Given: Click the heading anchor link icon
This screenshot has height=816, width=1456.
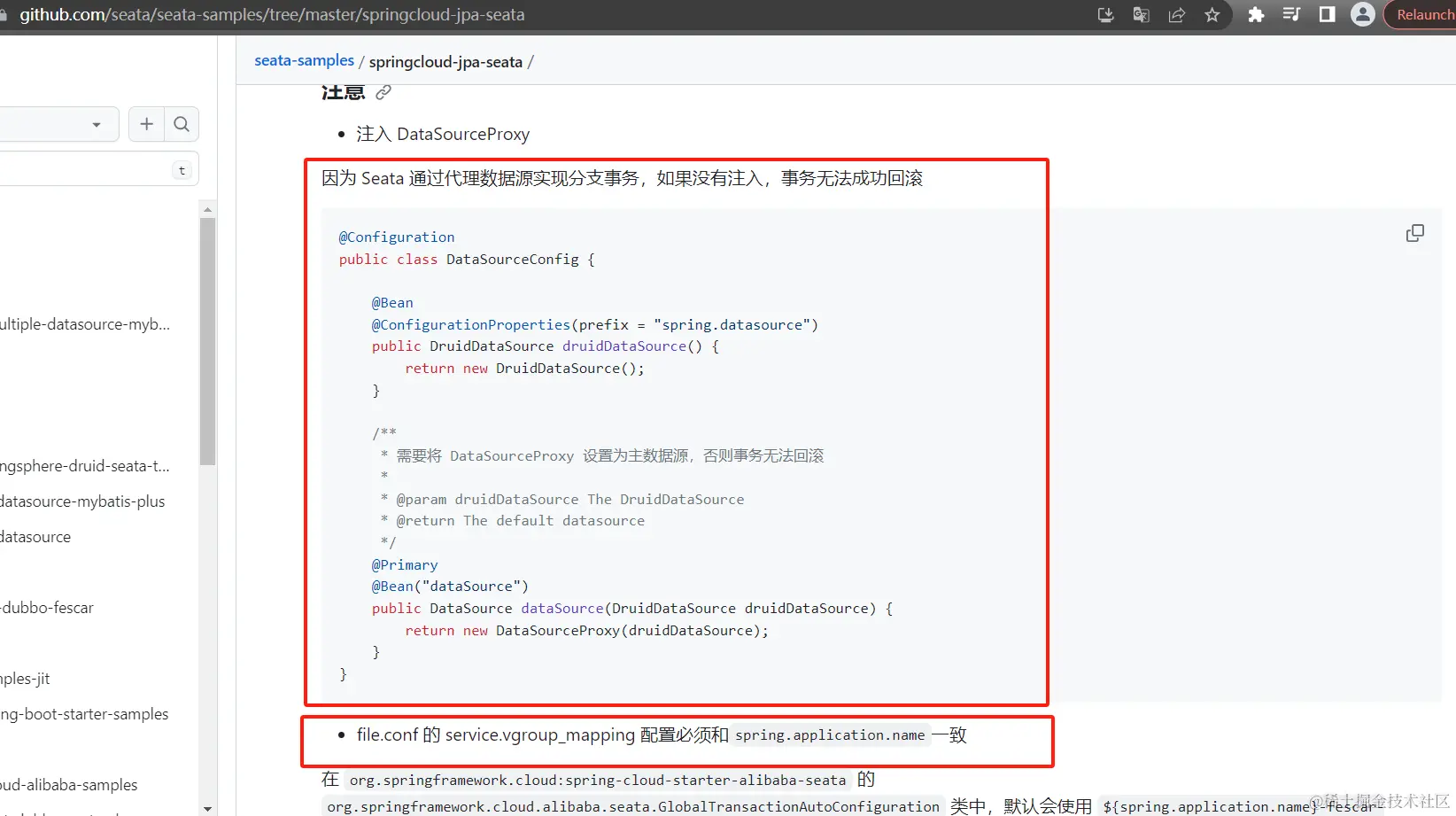Looking at the screenshot, I should (383, 92).
